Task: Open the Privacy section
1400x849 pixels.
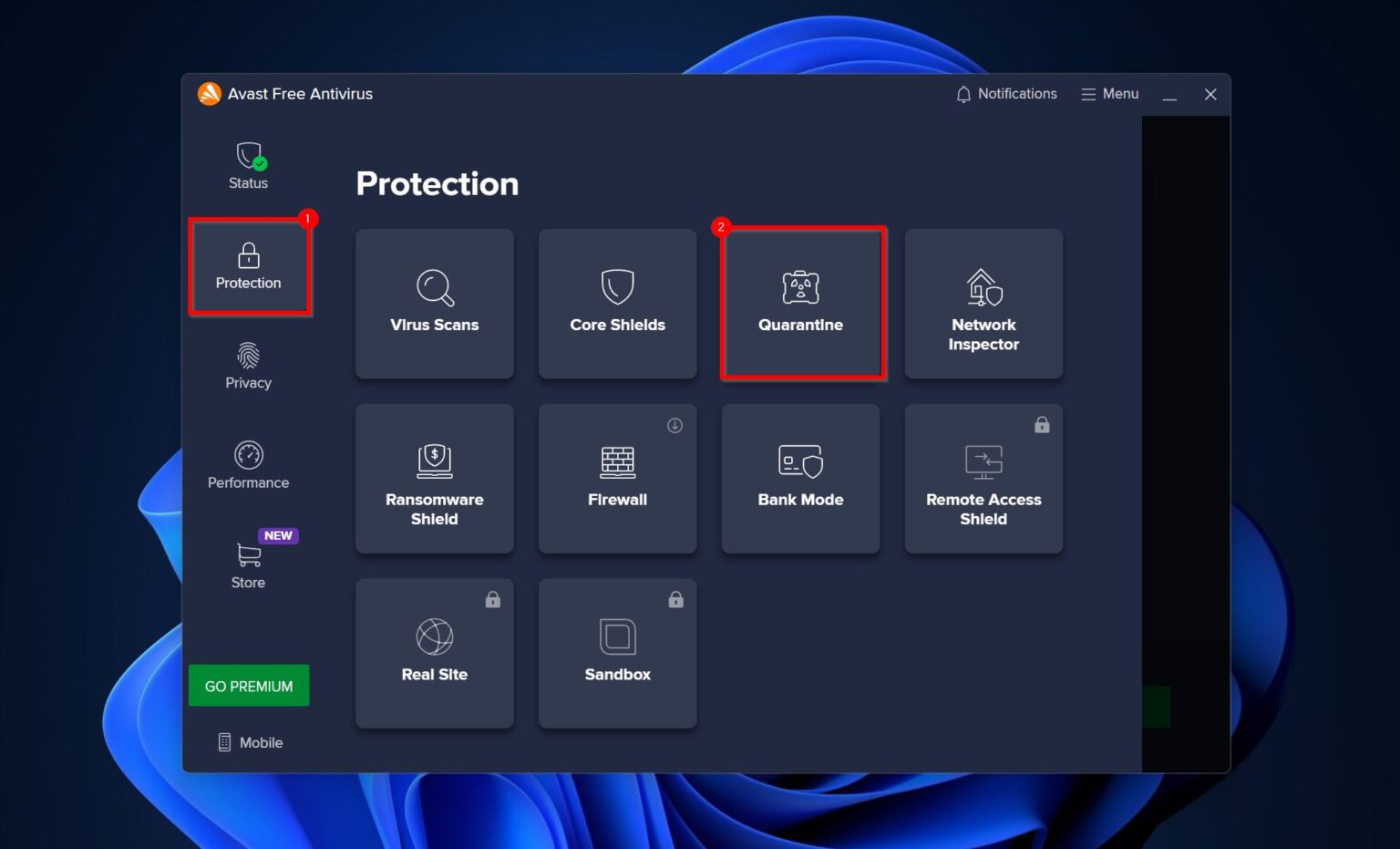Action: pos(247,365)
